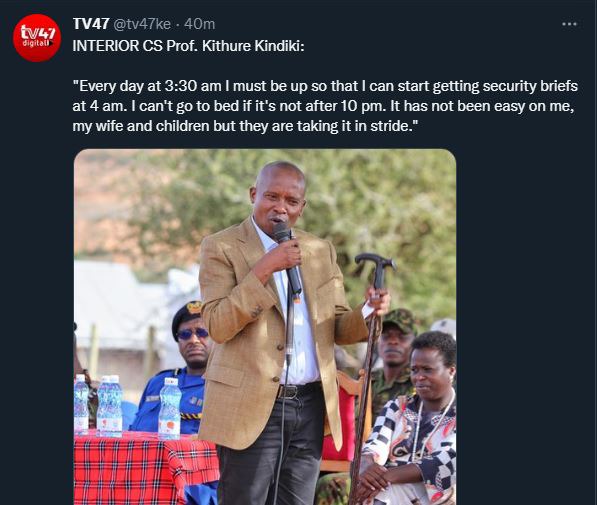Click the text line ending 'taking it in stride.'

click(x=245, y=126)
